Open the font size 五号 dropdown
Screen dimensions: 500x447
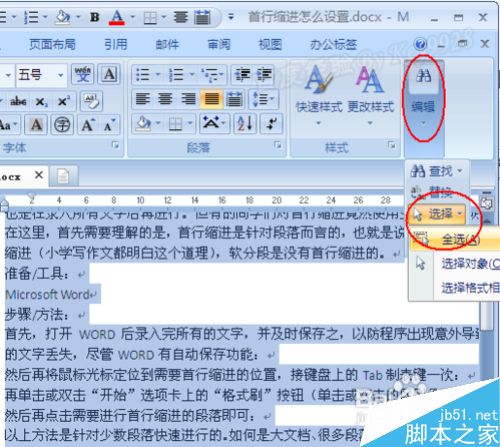pyautogui.click(x=60, y=75)
